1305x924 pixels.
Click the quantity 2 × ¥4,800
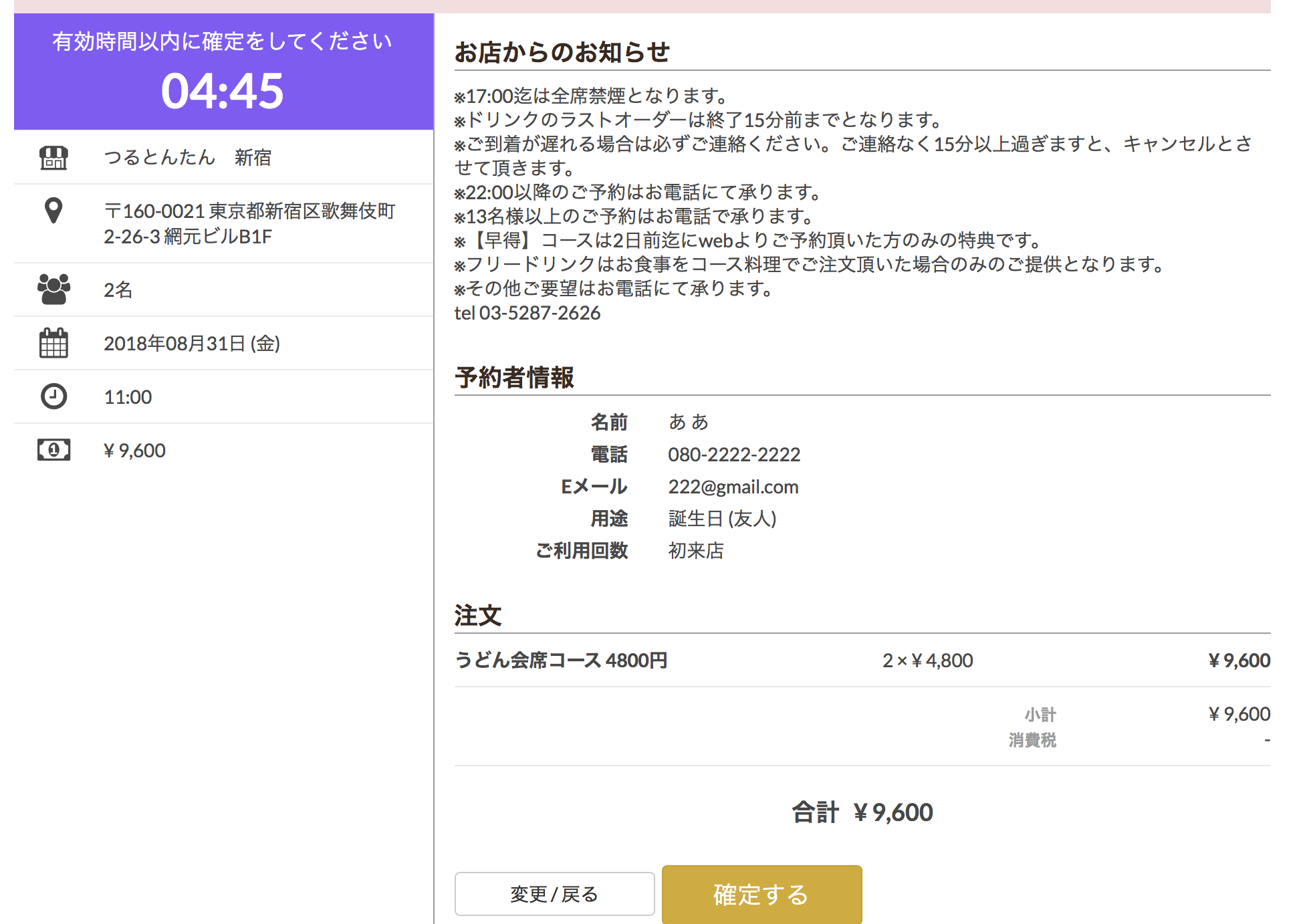point(928,660)
